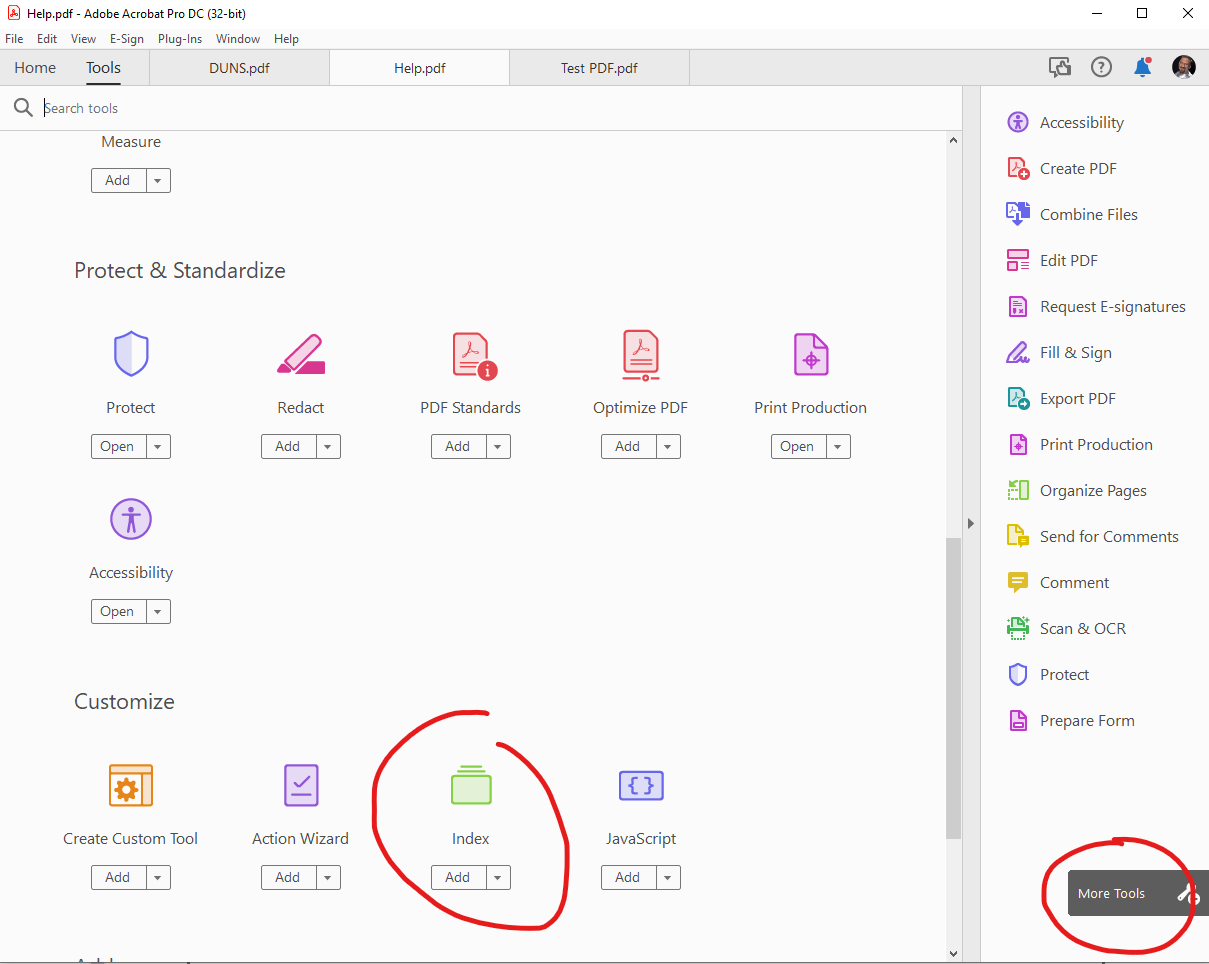Click the Scan & OCR sidebar entry

(1080, 628)
